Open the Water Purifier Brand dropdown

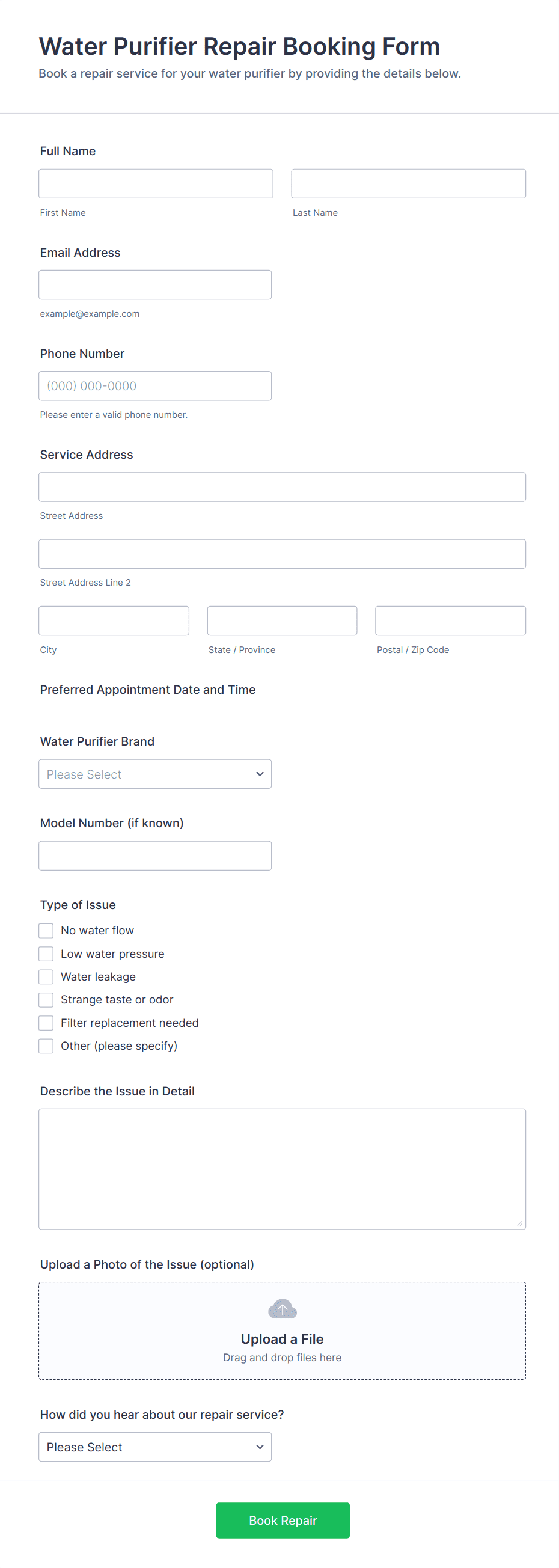click(155, 774)
